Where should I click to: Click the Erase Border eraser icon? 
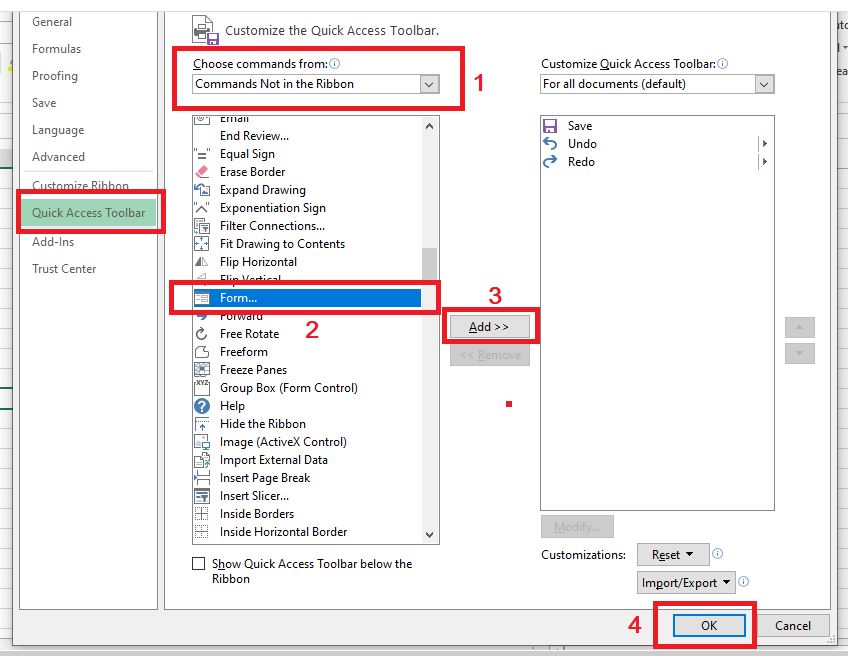click(x=202, y=172)
